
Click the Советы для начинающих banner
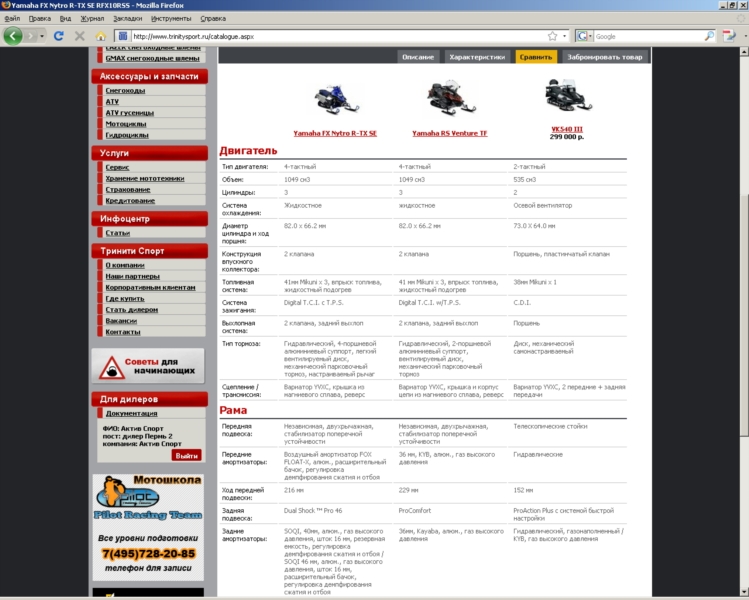tap(148, 366)
